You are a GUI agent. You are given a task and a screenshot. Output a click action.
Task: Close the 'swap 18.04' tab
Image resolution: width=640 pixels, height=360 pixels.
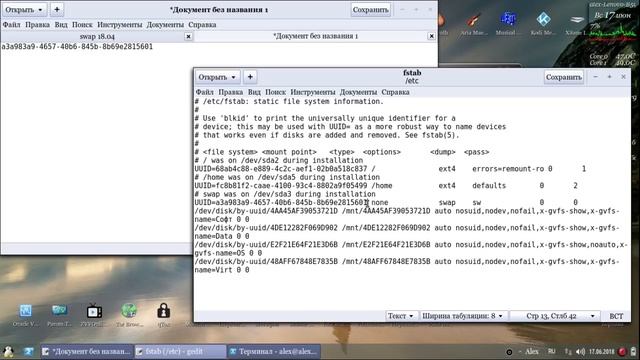click(188, 36)
